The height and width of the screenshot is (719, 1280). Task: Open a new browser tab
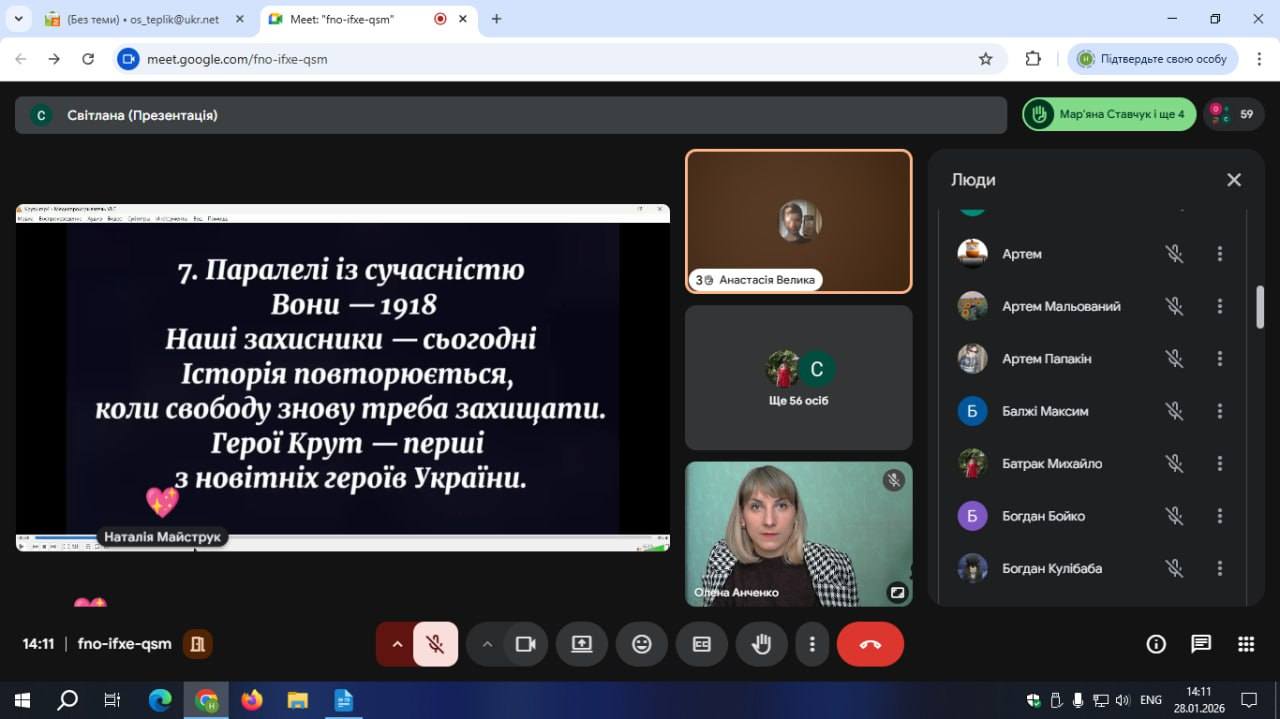point(497,19)
